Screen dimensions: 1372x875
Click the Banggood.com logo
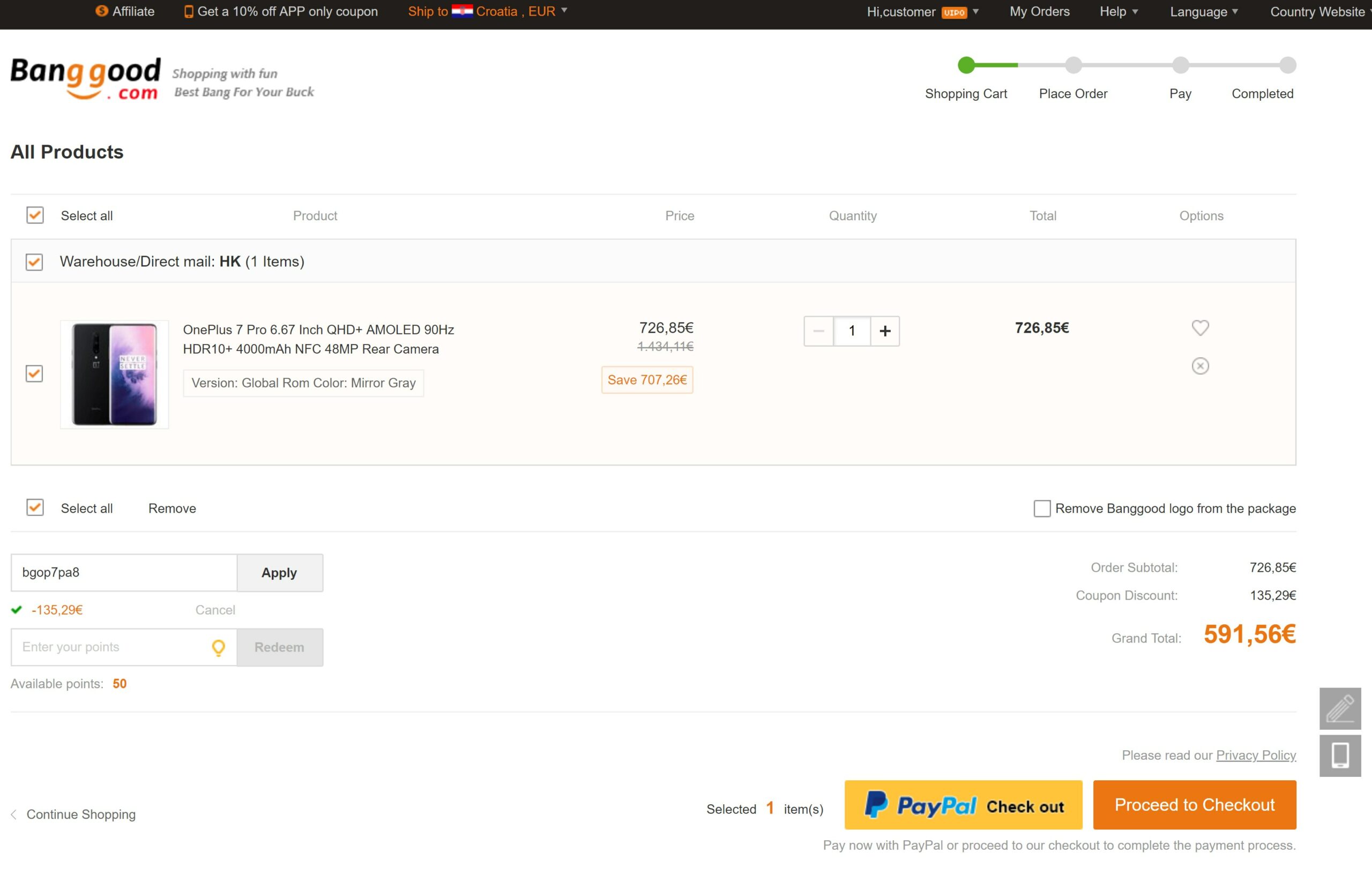click(x=85, y=79)
